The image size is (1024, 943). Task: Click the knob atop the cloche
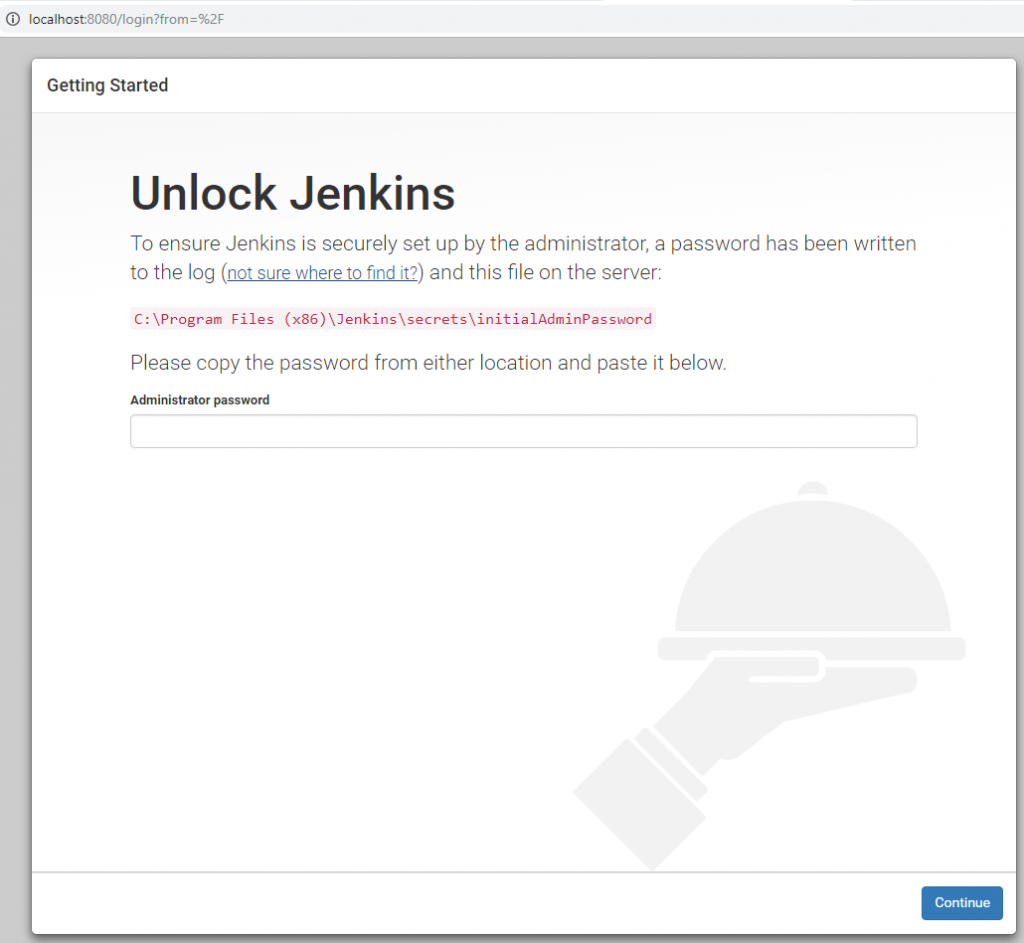(813, 489)
